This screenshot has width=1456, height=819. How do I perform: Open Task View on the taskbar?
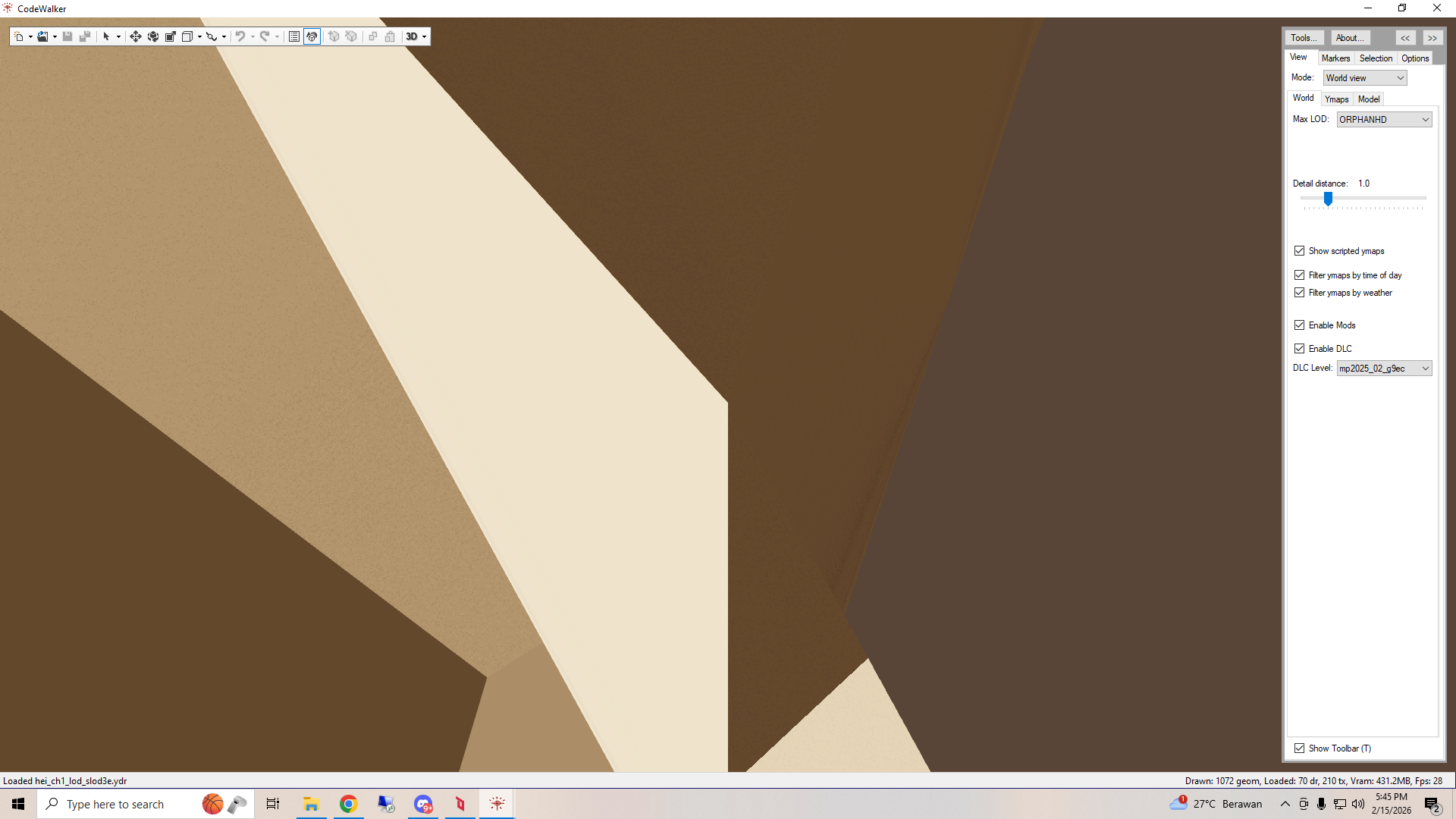[x=273, y=804]
